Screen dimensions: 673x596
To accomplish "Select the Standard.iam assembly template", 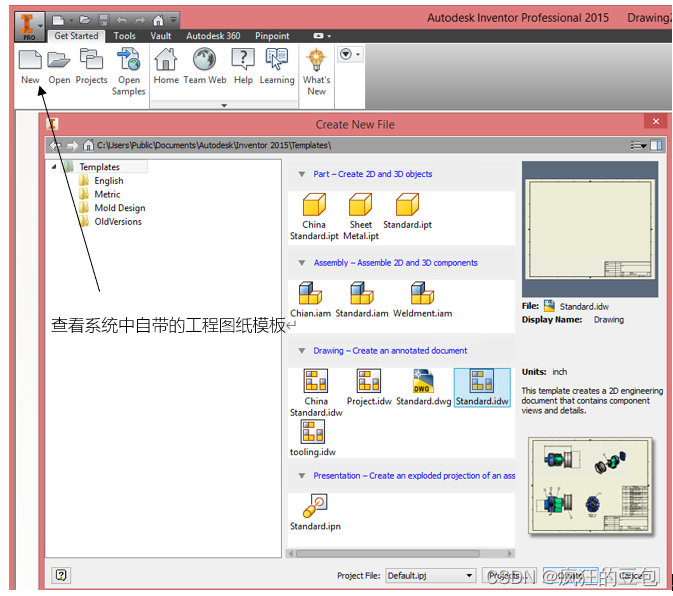I will pos(362,300).
